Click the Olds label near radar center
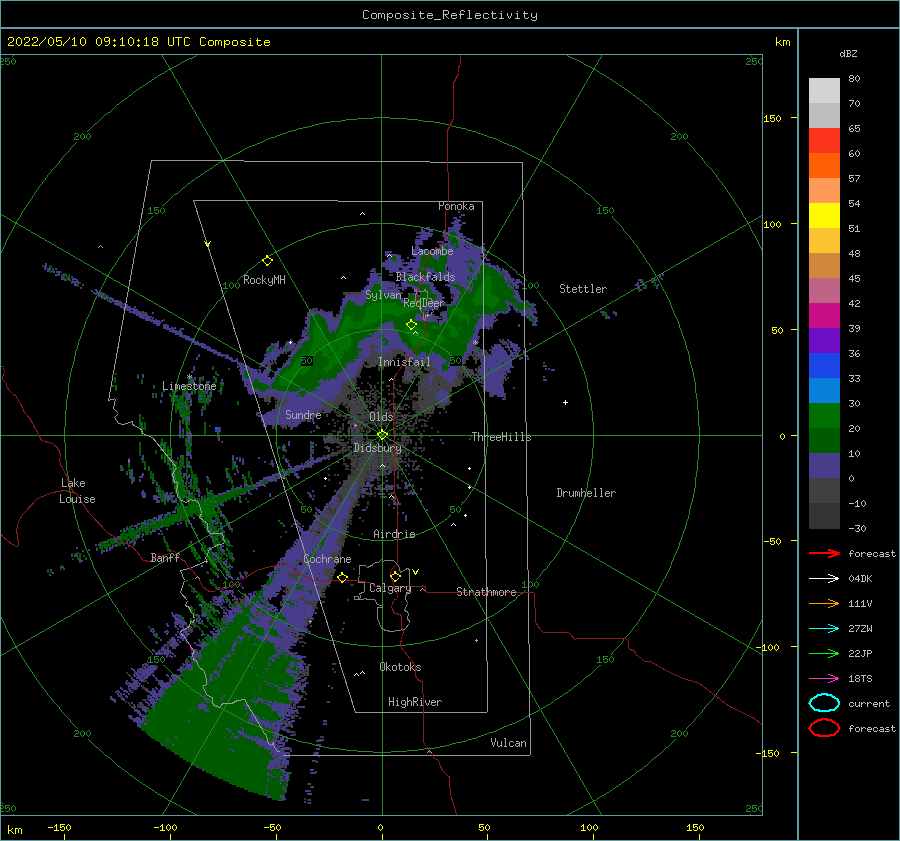 pyautogui.click(x=381, y=416)
